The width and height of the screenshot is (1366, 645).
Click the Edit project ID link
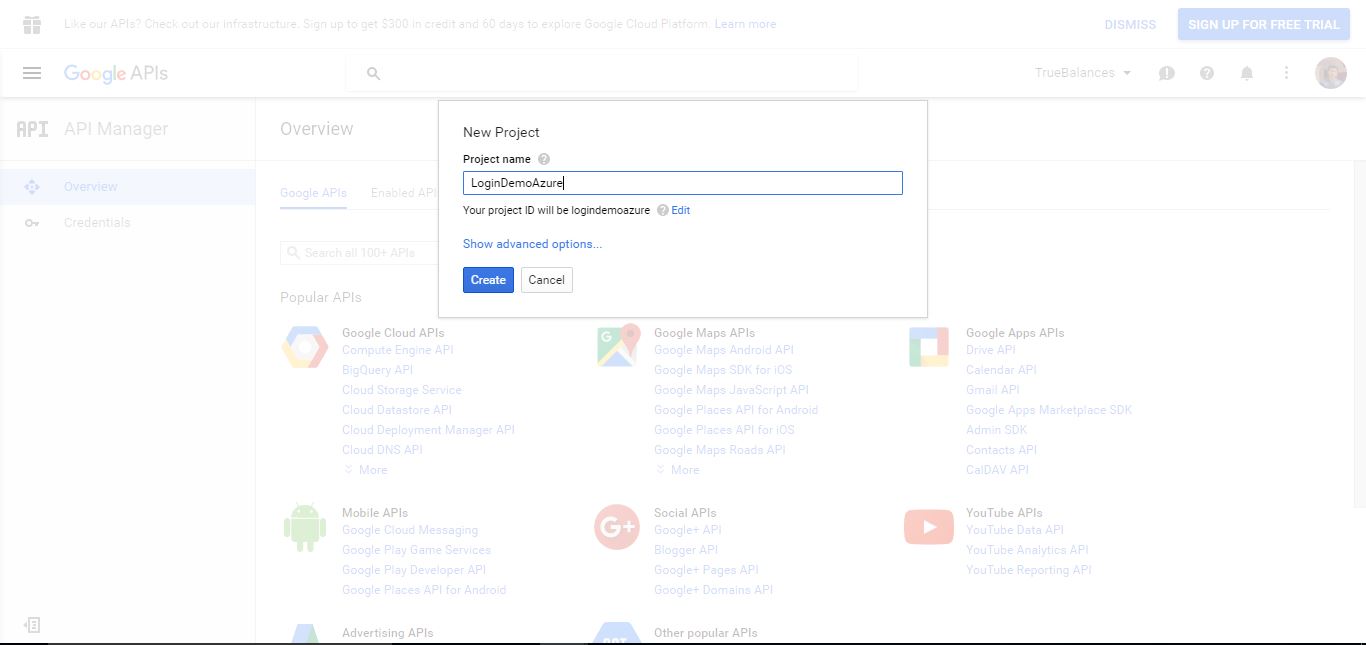(681, 210)
